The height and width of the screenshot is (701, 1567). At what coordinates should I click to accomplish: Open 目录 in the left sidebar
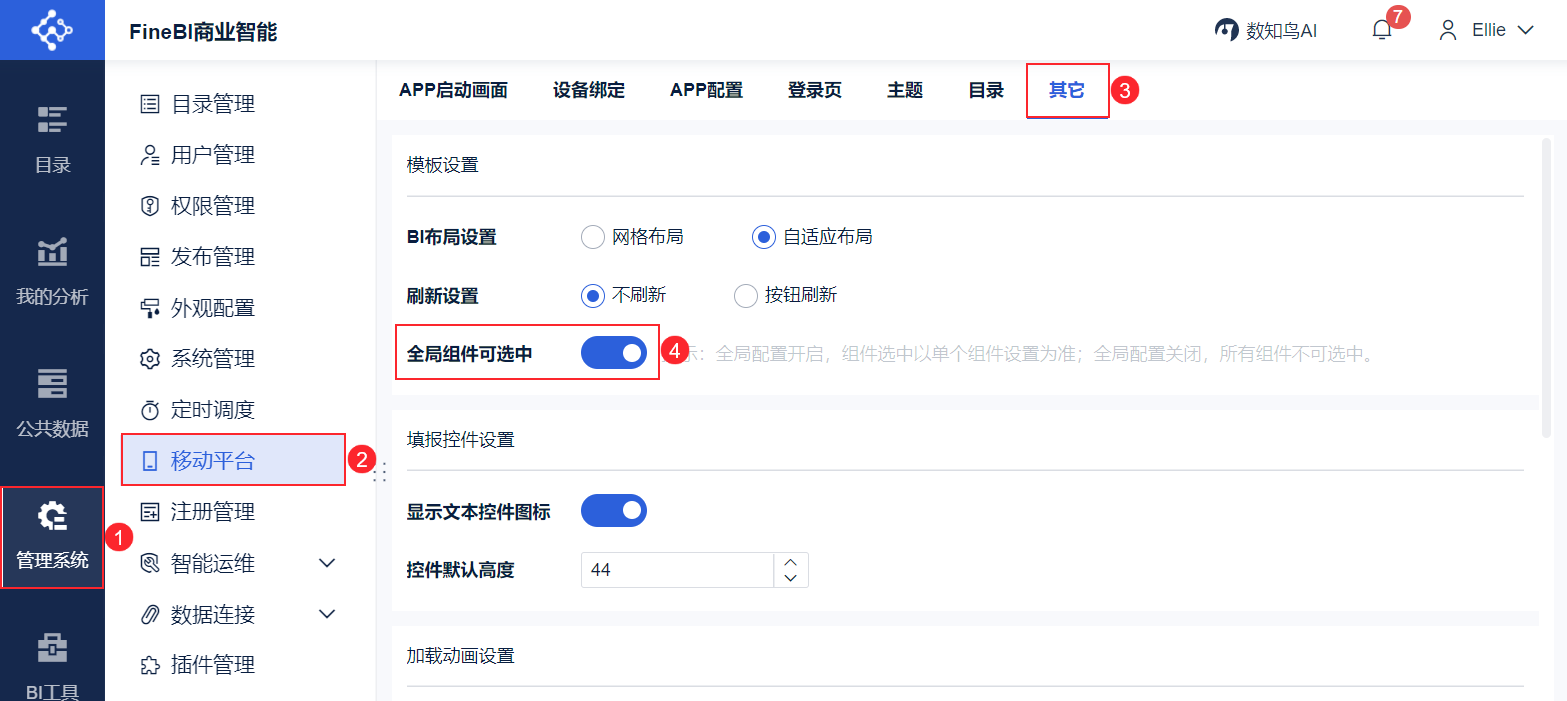pyautogui.click(x=52, y=137)
